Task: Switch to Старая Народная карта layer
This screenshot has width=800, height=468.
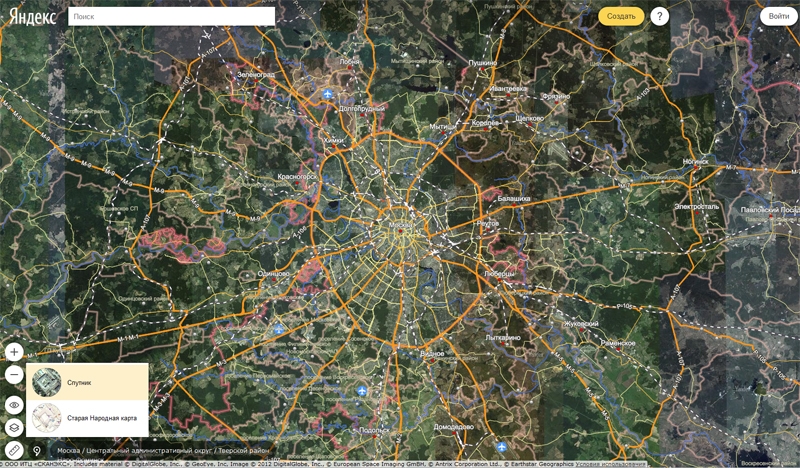Action: pos(87,418)
